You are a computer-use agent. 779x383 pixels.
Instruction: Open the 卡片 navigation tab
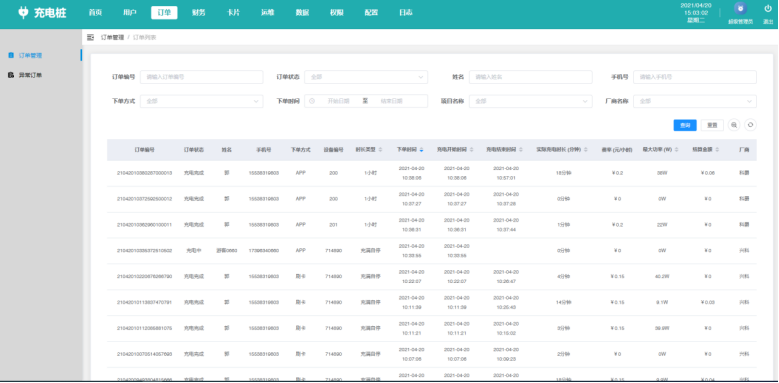(x=233, y=13)
